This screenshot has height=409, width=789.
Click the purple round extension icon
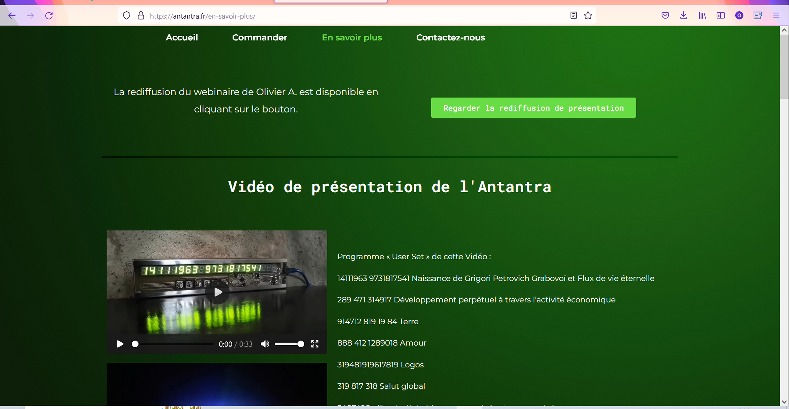point(739,16)
